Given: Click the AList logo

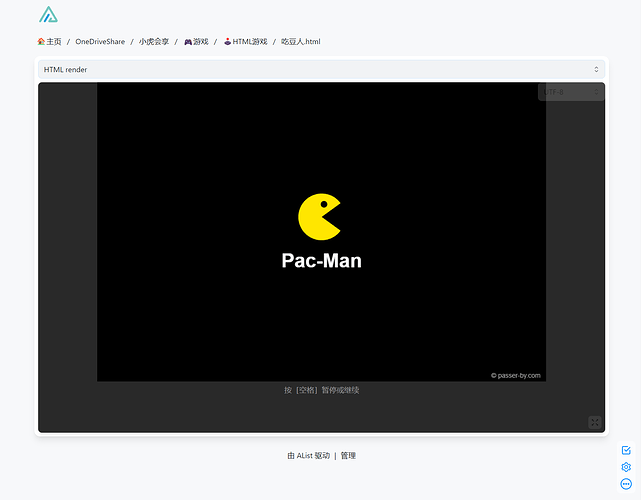Looking at the screenshot, I should [x=48, y=14].
